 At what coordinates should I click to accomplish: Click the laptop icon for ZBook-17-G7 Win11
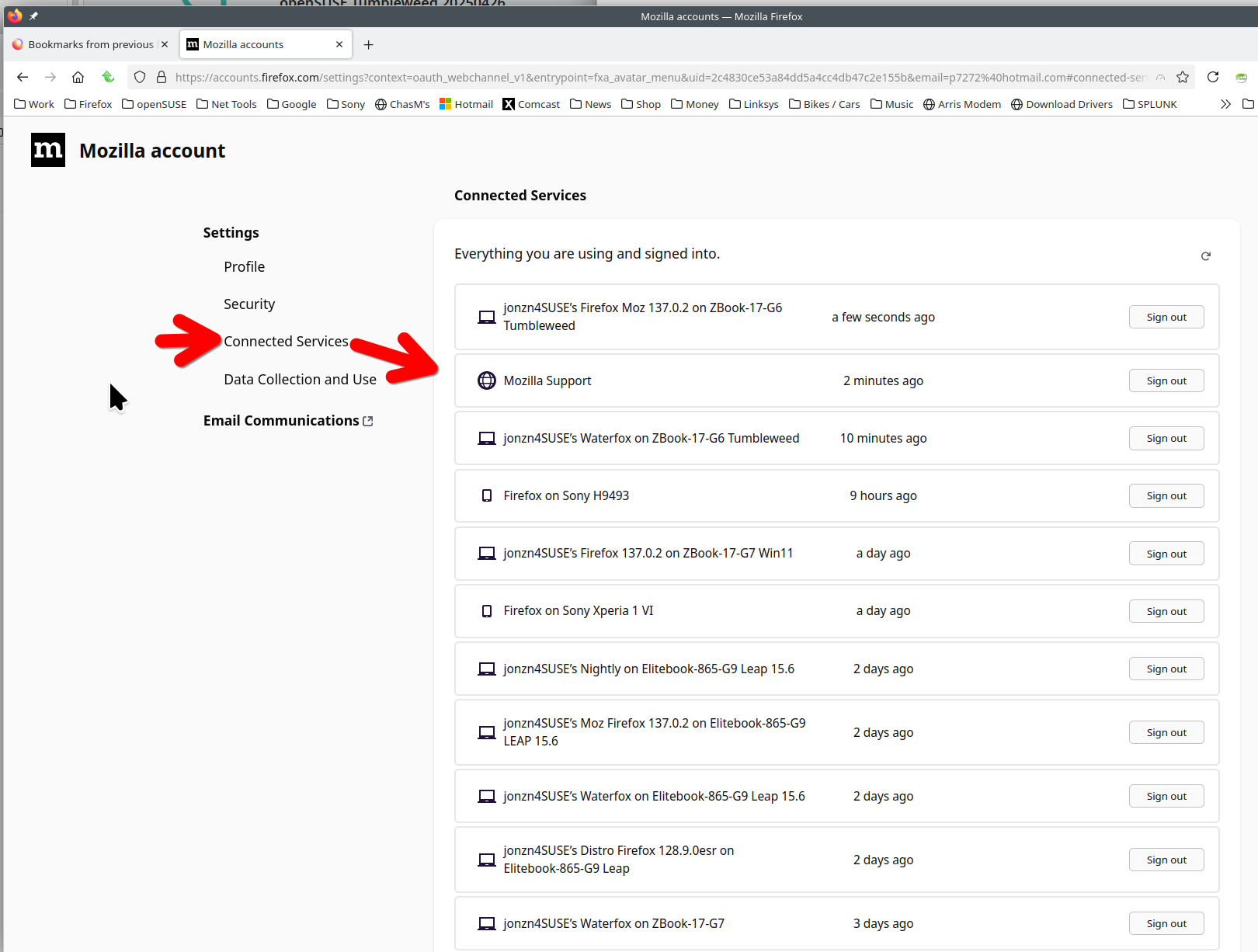coord(487,554)
